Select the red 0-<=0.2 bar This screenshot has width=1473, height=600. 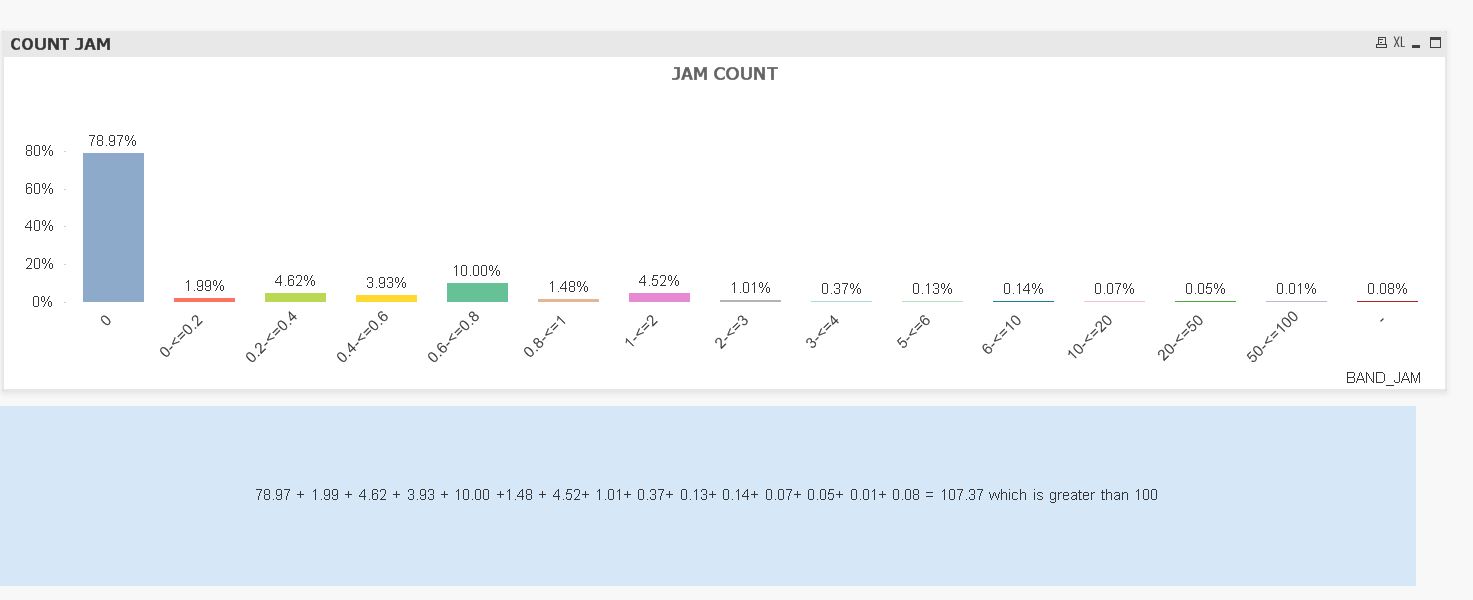click(204, 299)
